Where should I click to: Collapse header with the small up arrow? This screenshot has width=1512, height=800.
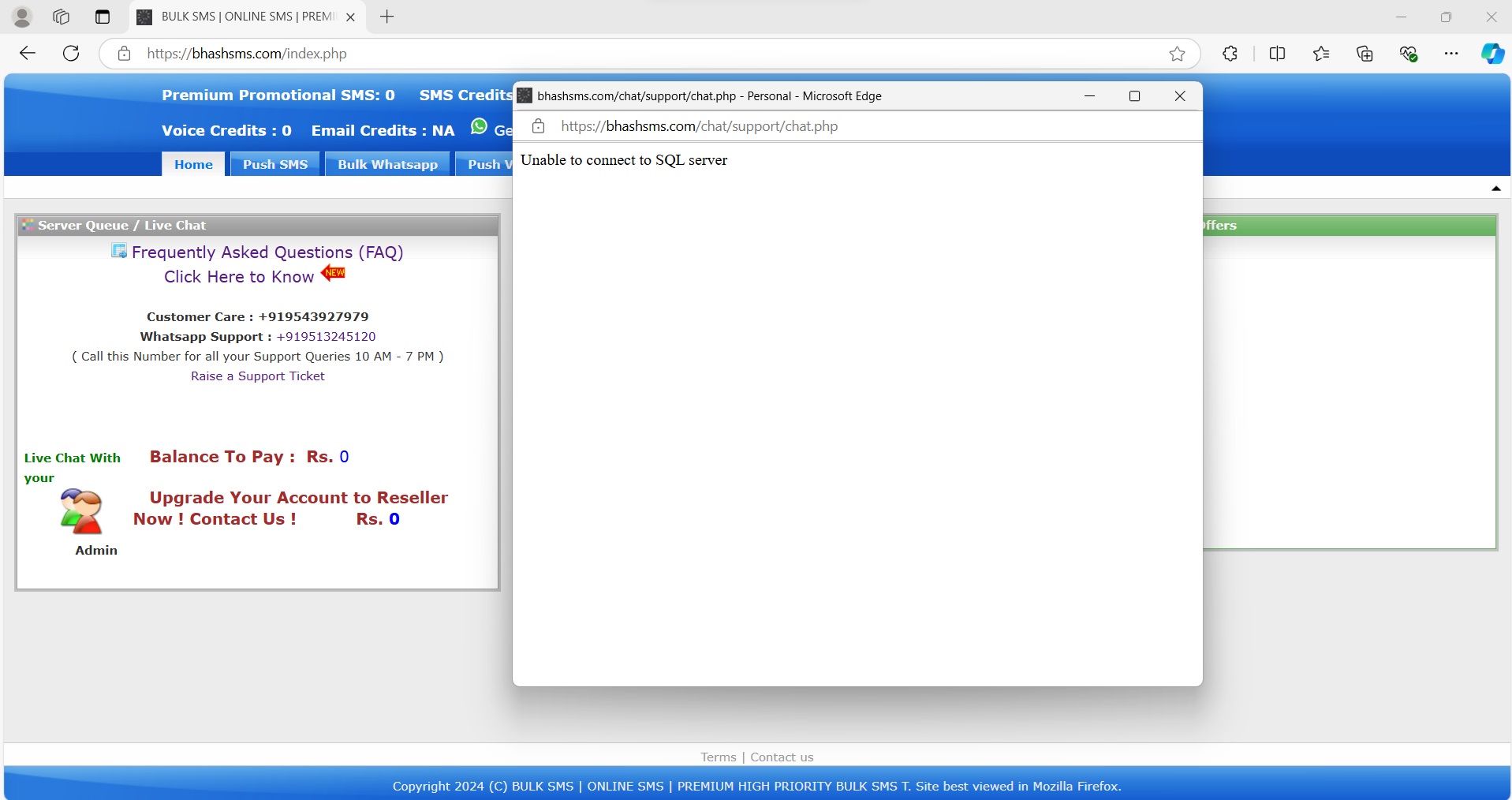(x=1495, y=189)
